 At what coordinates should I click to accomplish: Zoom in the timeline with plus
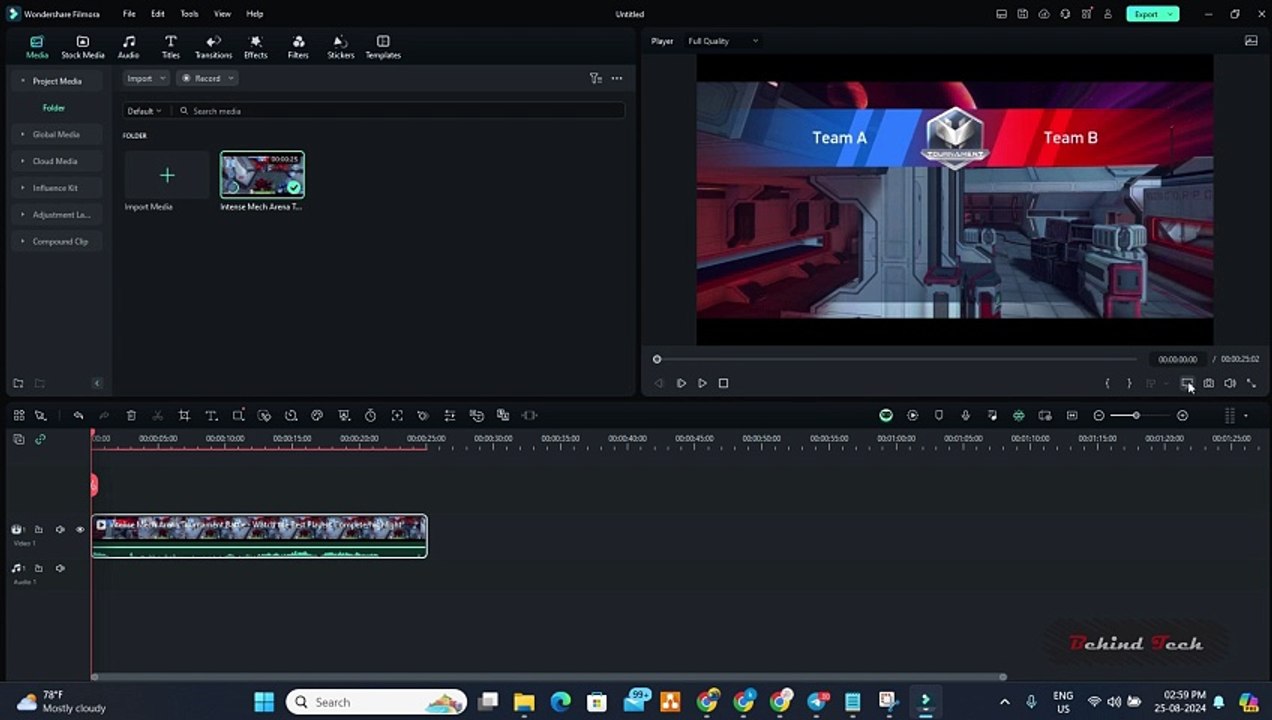click(1183, 415)
